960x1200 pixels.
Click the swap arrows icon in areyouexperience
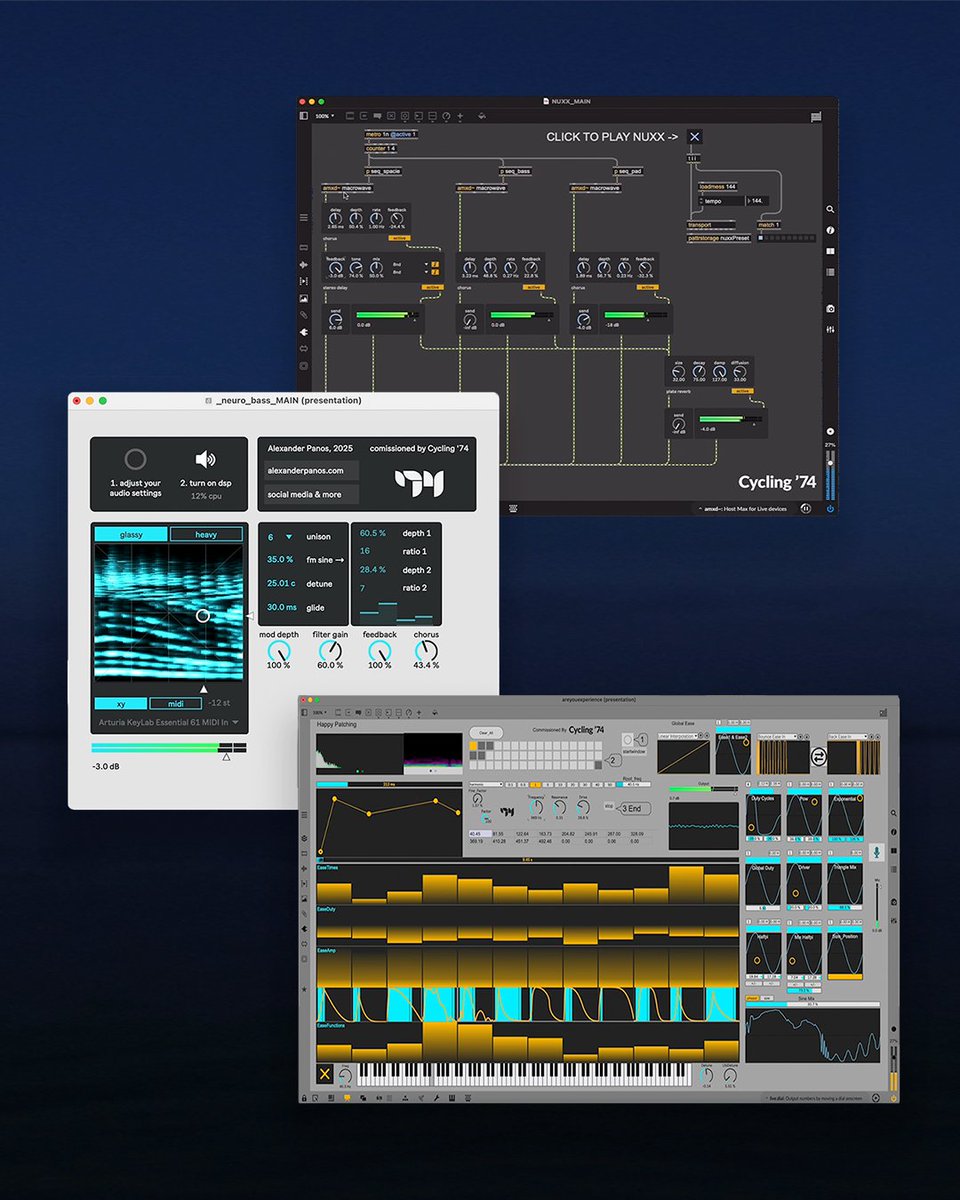pyautogui.click(x=819, y=756)
